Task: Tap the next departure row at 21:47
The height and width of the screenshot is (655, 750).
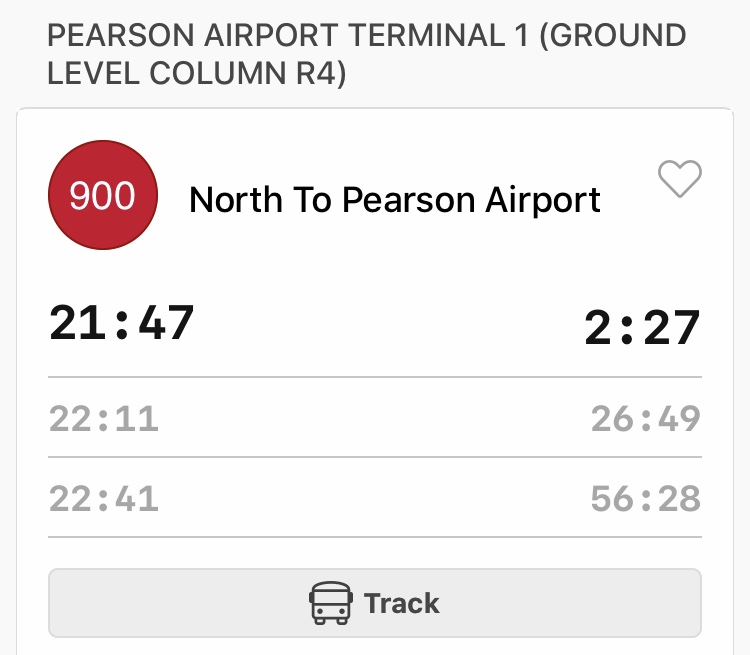Action: point(375,325)
